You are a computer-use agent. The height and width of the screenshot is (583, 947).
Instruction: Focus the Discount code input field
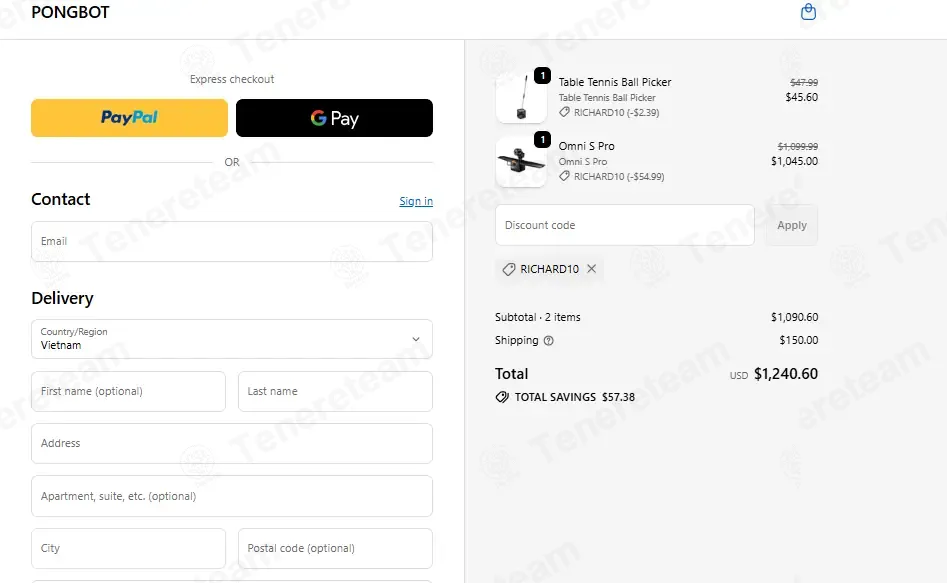click(624, 225)
